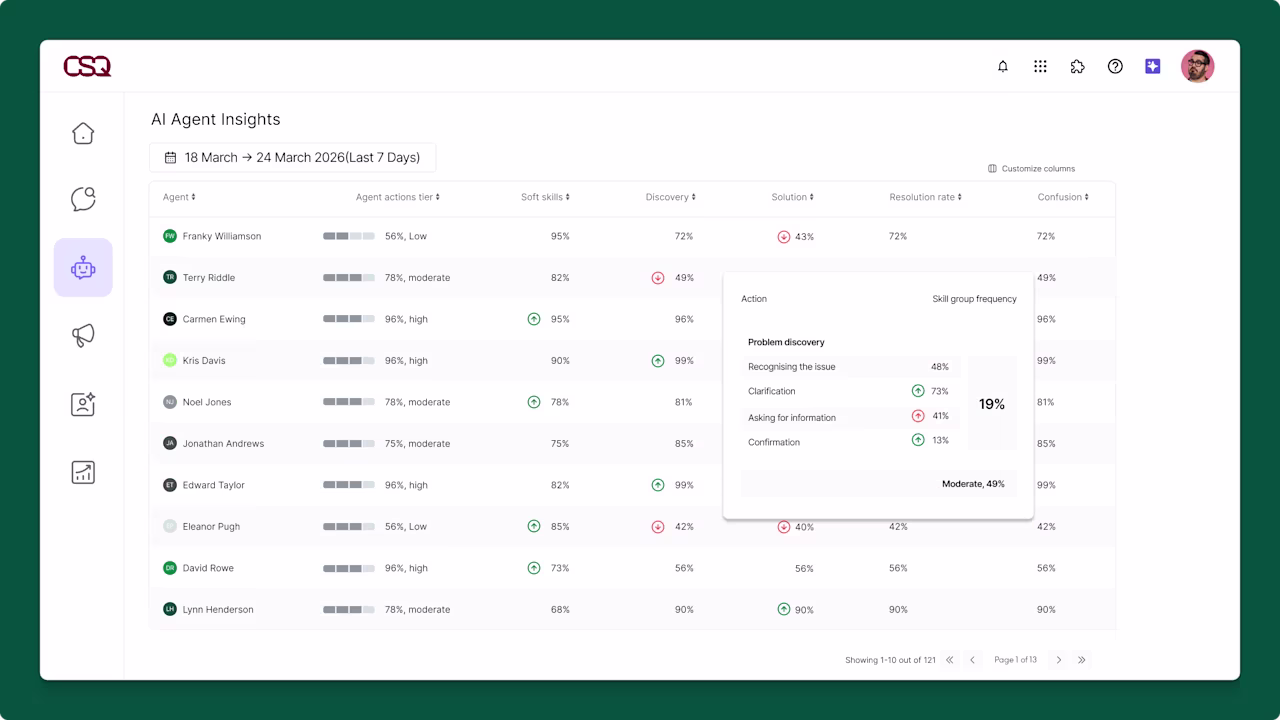Jump to the last page
The height and width of the screenshot is (720, 1280).
pos(1082,660)
